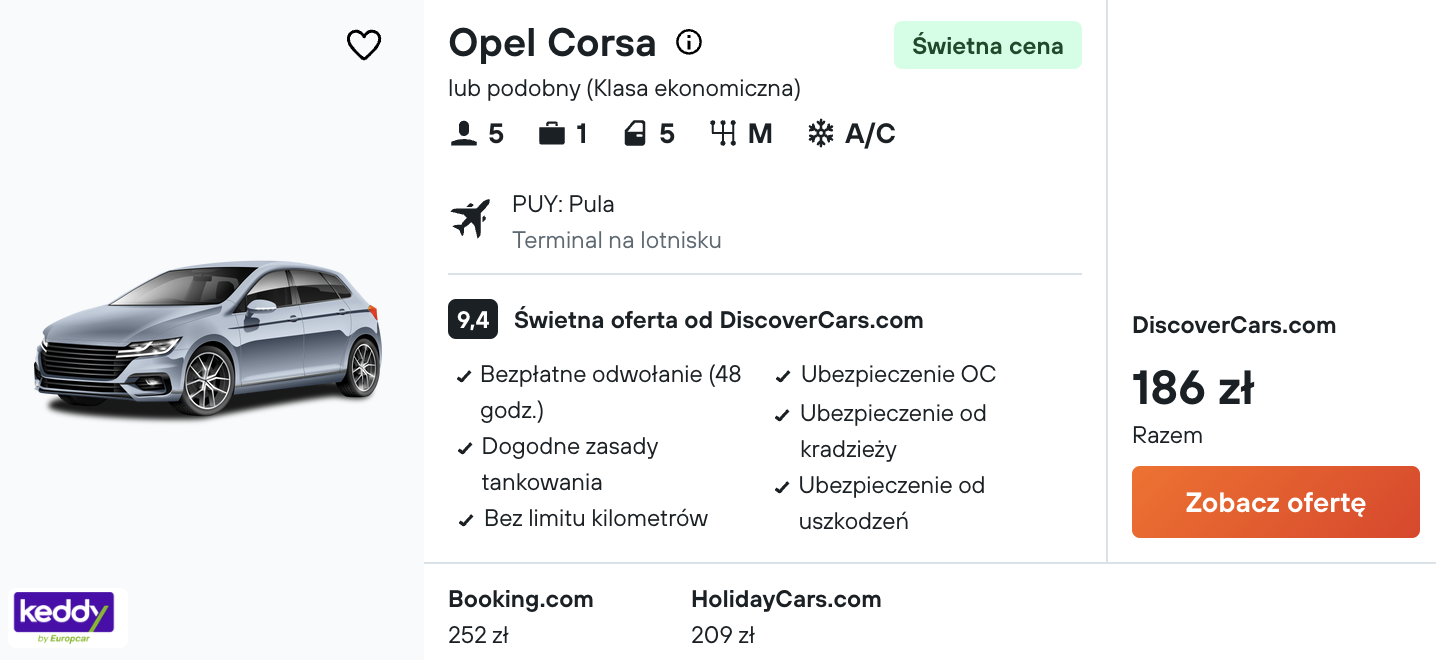Click the Zobacz ofertę button
1436x660 pixels.
[1275, 502]
